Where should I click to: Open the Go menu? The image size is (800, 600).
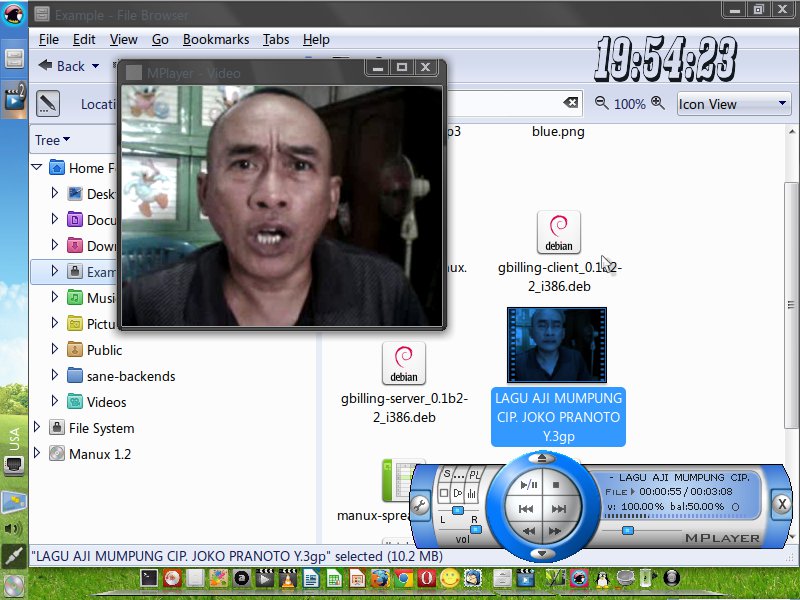coord(160,39)
